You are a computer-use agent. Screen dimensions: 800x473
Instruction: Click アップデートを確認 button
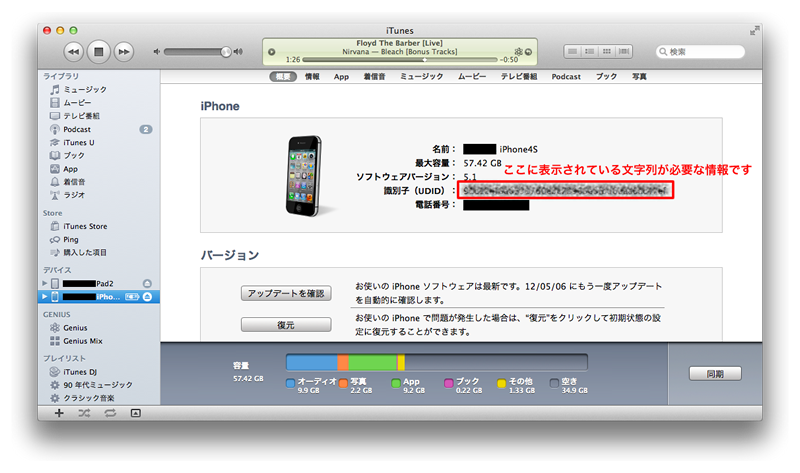[286, 293]
